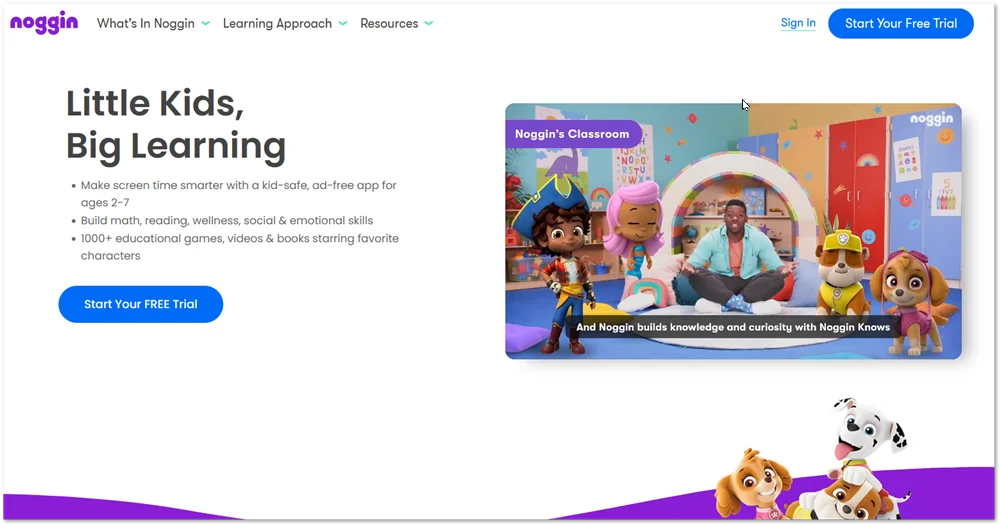Select the Little Kids, Big Learning heading
This screenshot has height=525, width=1000.
[176, 124]
